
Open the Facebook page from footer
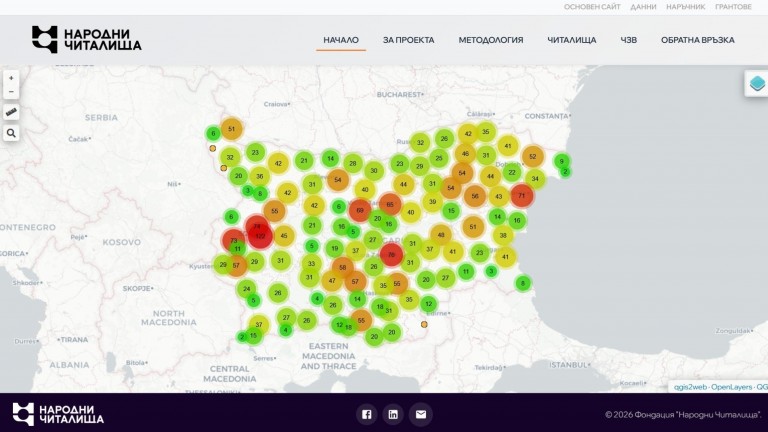click(366, 414)
